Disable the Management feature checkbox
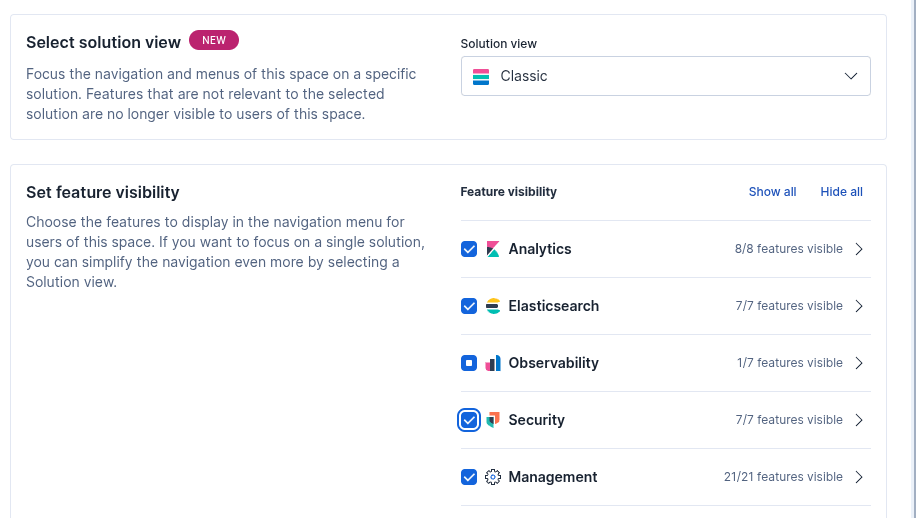The height and width of the screenshot is (518, 916). 469,477
